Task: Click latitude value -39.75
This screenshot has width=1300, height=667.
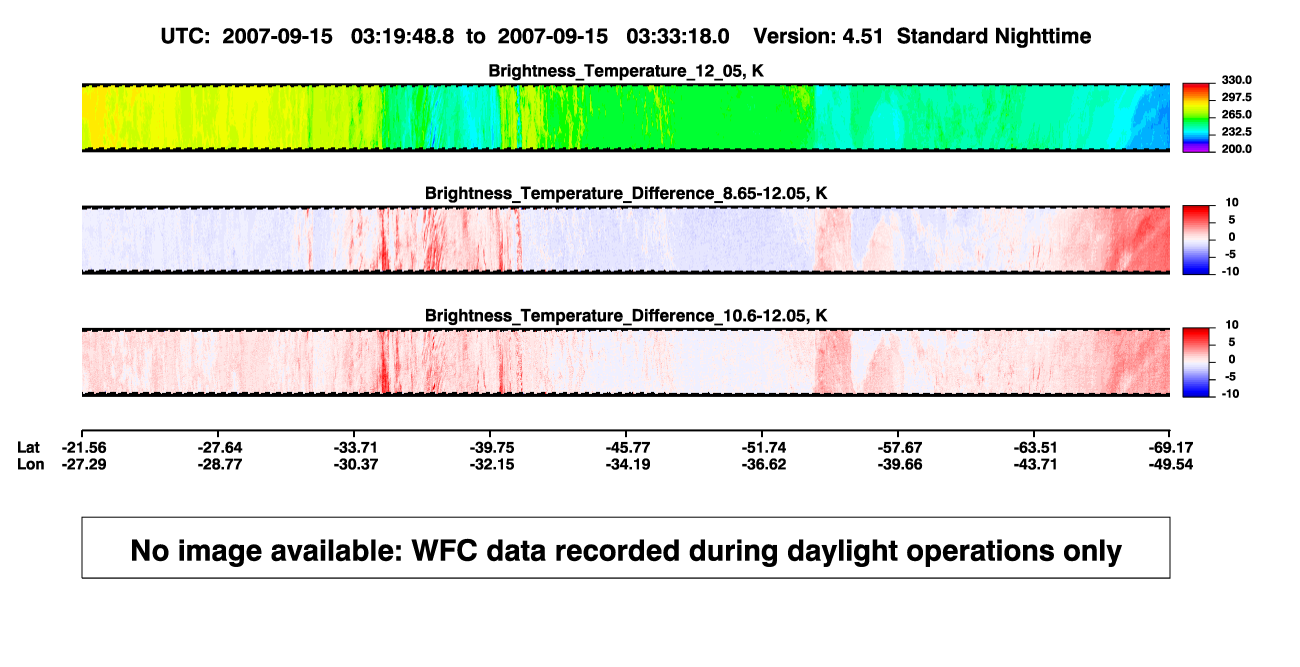Action: tap(493, 447)
